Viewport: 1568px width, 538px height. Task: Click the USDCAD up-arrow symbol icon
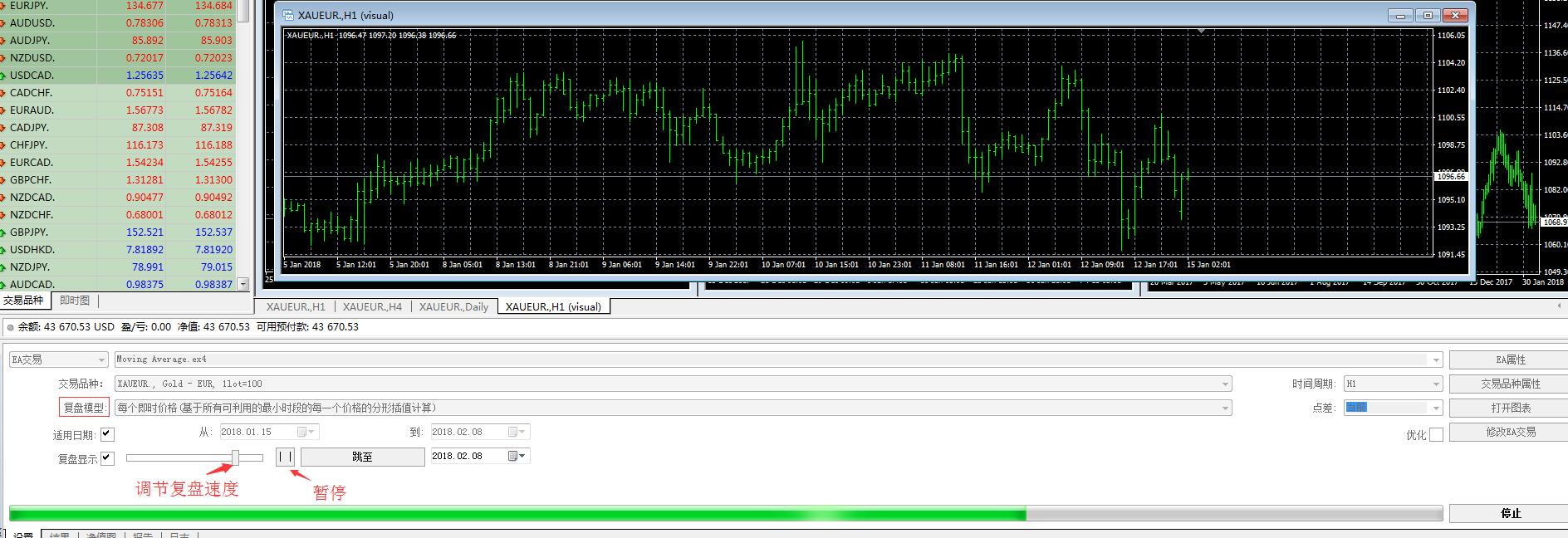(x=4, y=76)
